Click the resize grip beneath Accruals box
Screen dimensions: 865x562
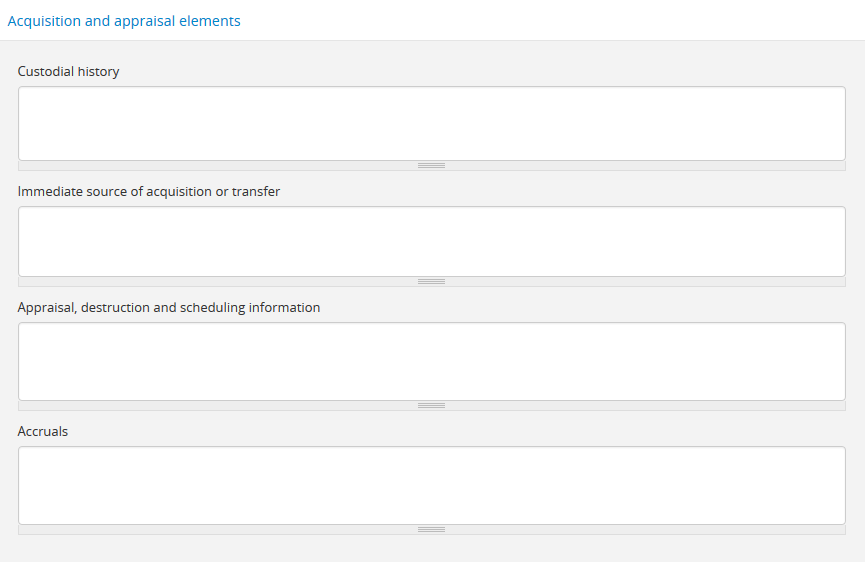click(431, 530)
